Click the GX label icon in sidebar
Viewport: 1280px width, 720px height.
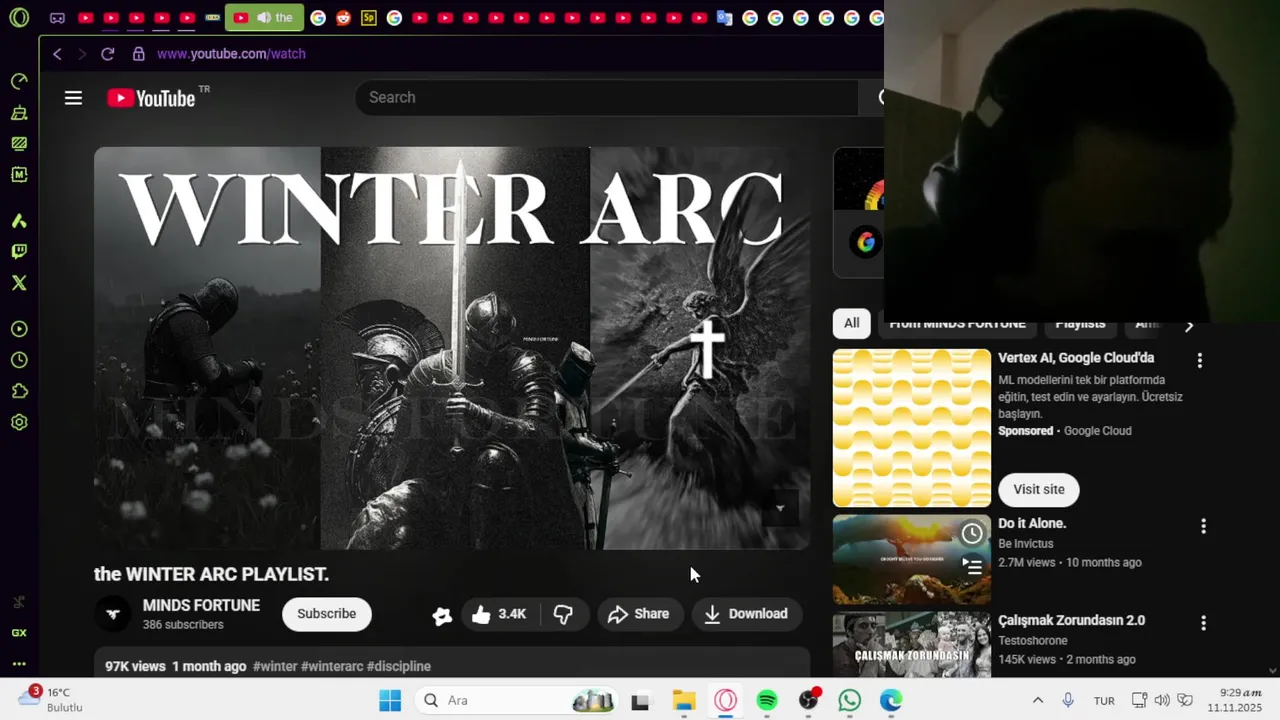[x=19, y=633]
